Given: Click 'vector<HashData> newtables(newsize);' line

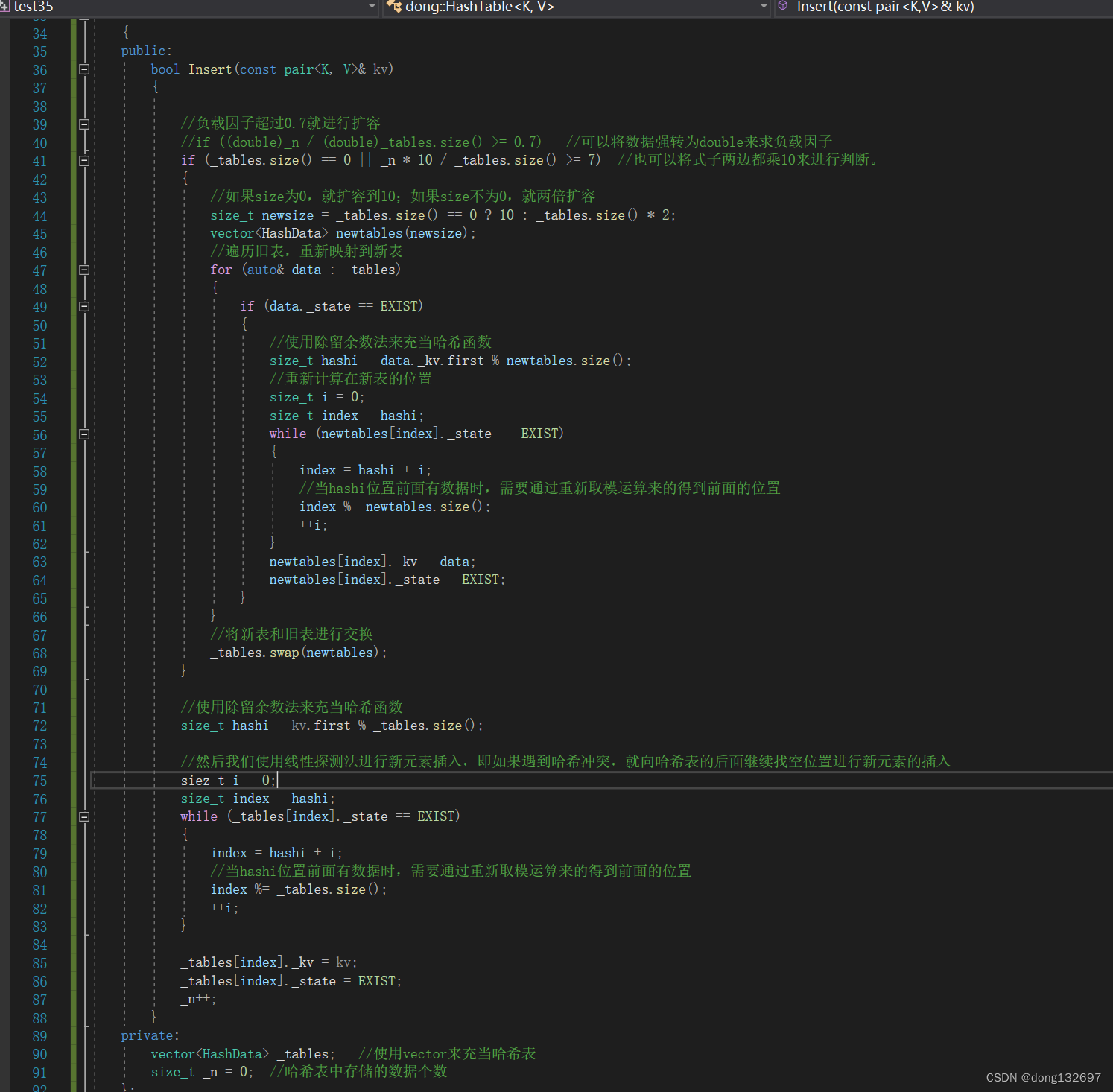Looking at the screenshot, I should [x=343, y=233].
